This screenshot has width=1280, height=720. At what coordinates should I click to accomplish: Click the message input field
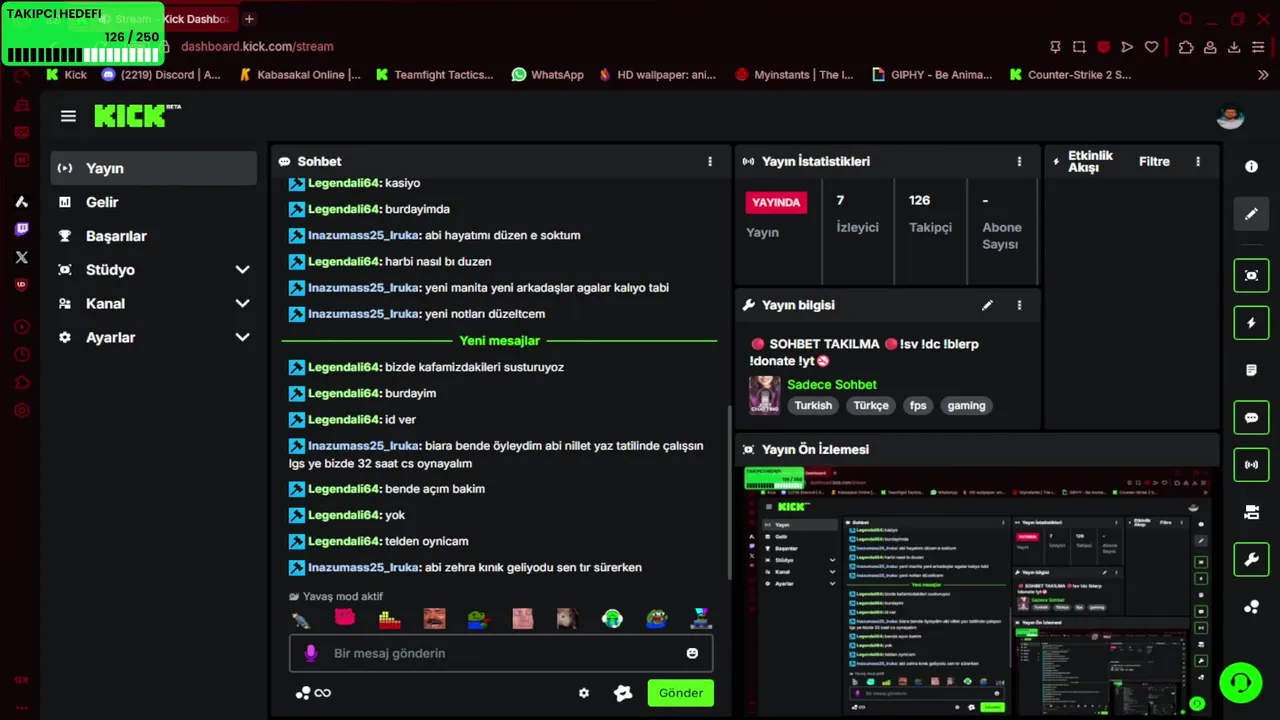coord(501,653)
